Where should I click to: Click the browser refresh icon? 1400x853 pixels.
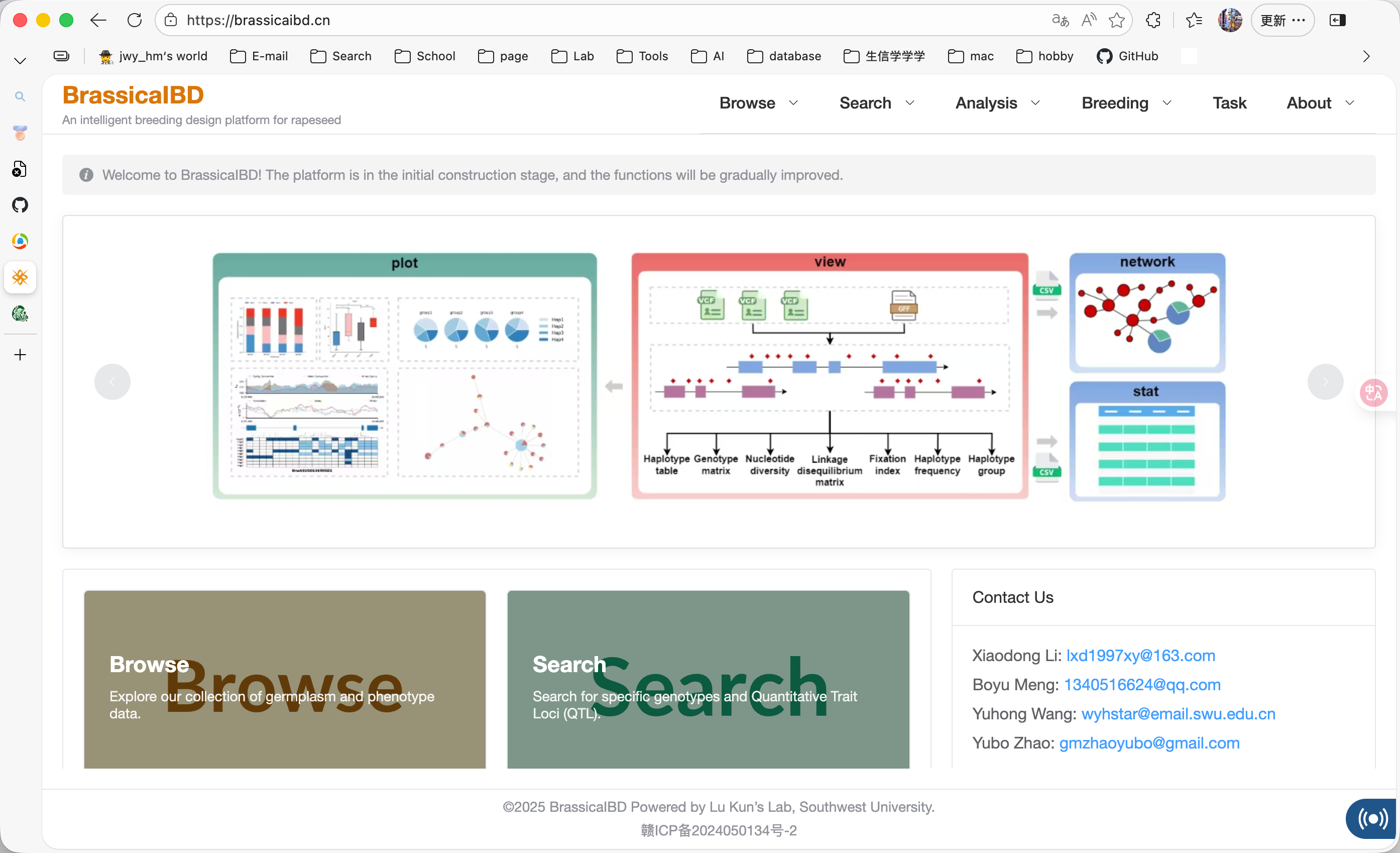(x=135, y=21)
